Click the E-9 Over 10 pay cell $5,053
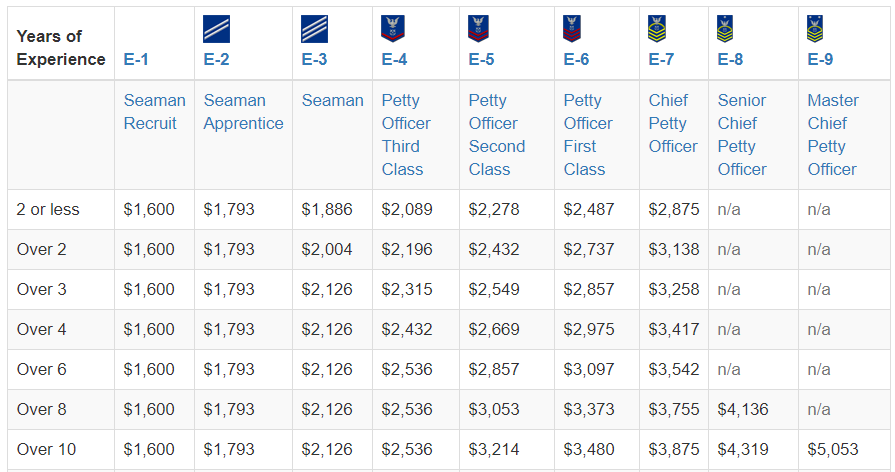Image resolution: width=895 pixels, height=472 pixels. (832, 450)
